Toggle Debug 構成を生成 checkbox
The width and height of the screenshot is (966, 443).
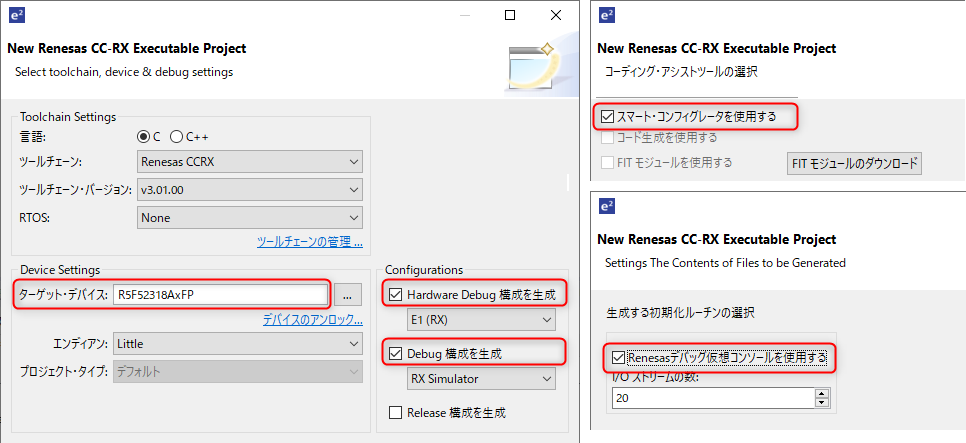[395, 354]
